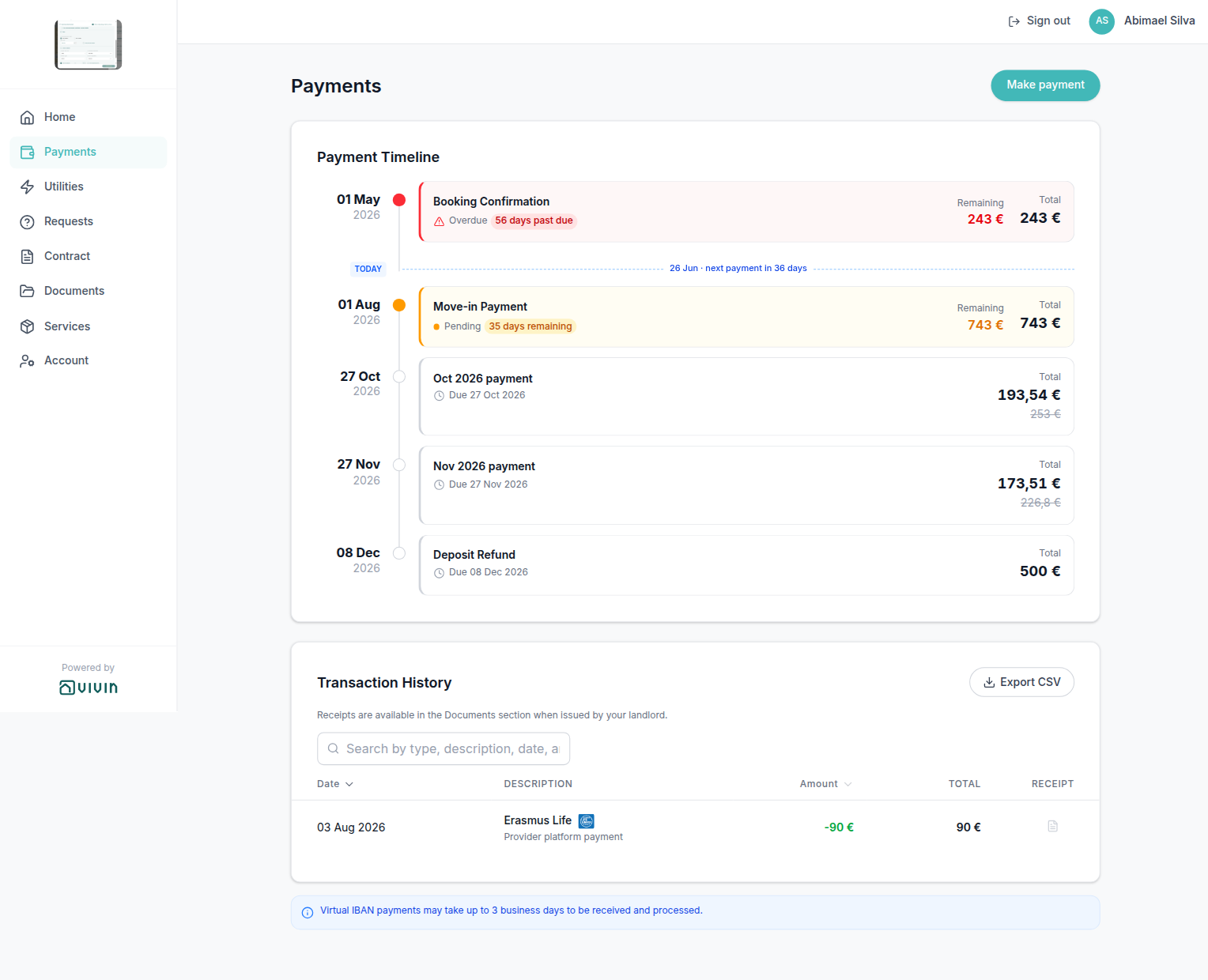Click the orange 01 Aug timeline marker
Image resolution: width=1208 pixels, height=980 pixels.
(399, 306)
